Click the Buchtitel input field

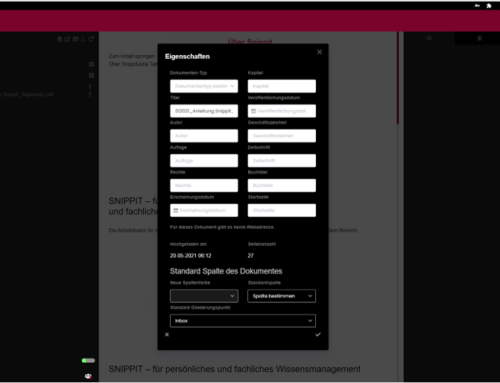282,185
